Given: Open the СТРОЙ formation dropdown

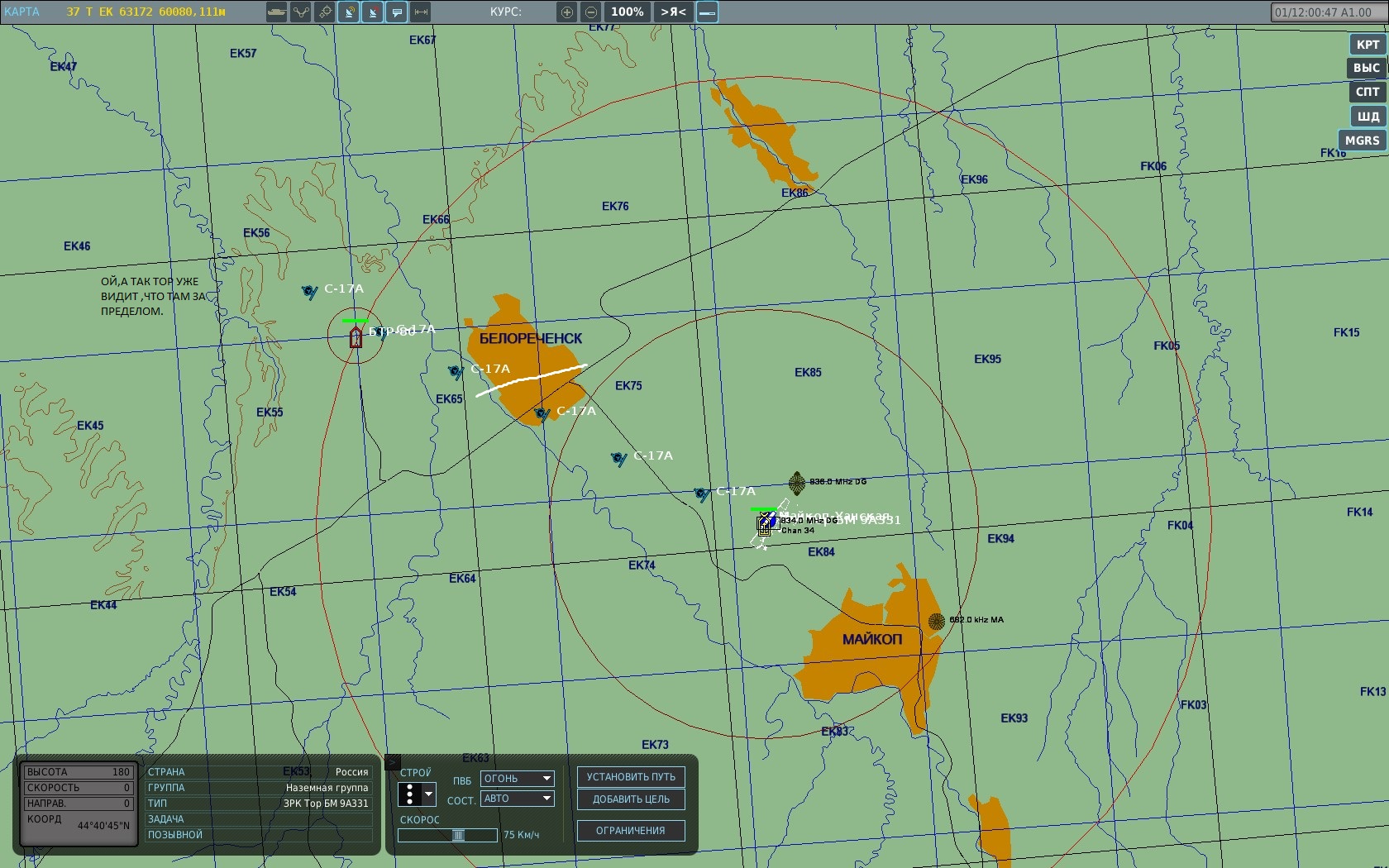Looking at the screenshot, I should click(417, 794).
